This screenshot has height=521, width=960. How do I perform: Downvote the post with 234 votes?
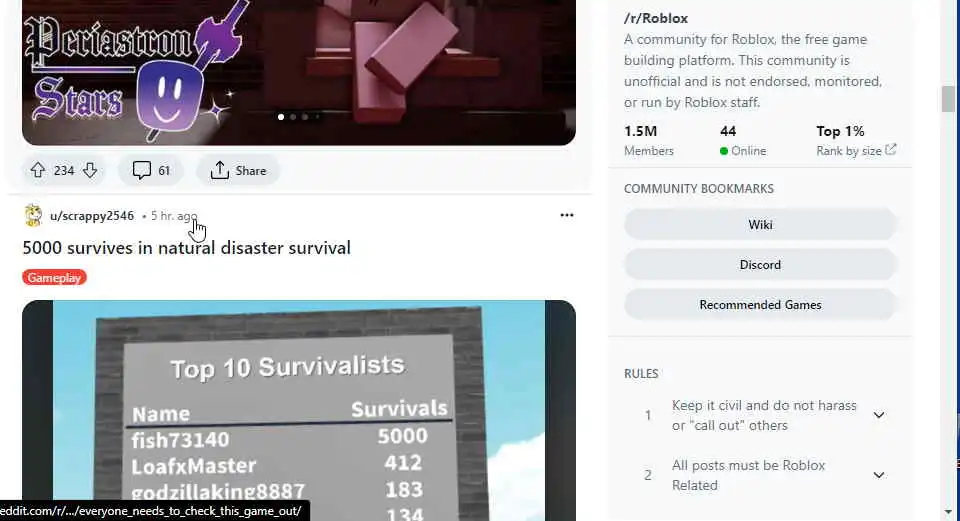coord(90,170)
